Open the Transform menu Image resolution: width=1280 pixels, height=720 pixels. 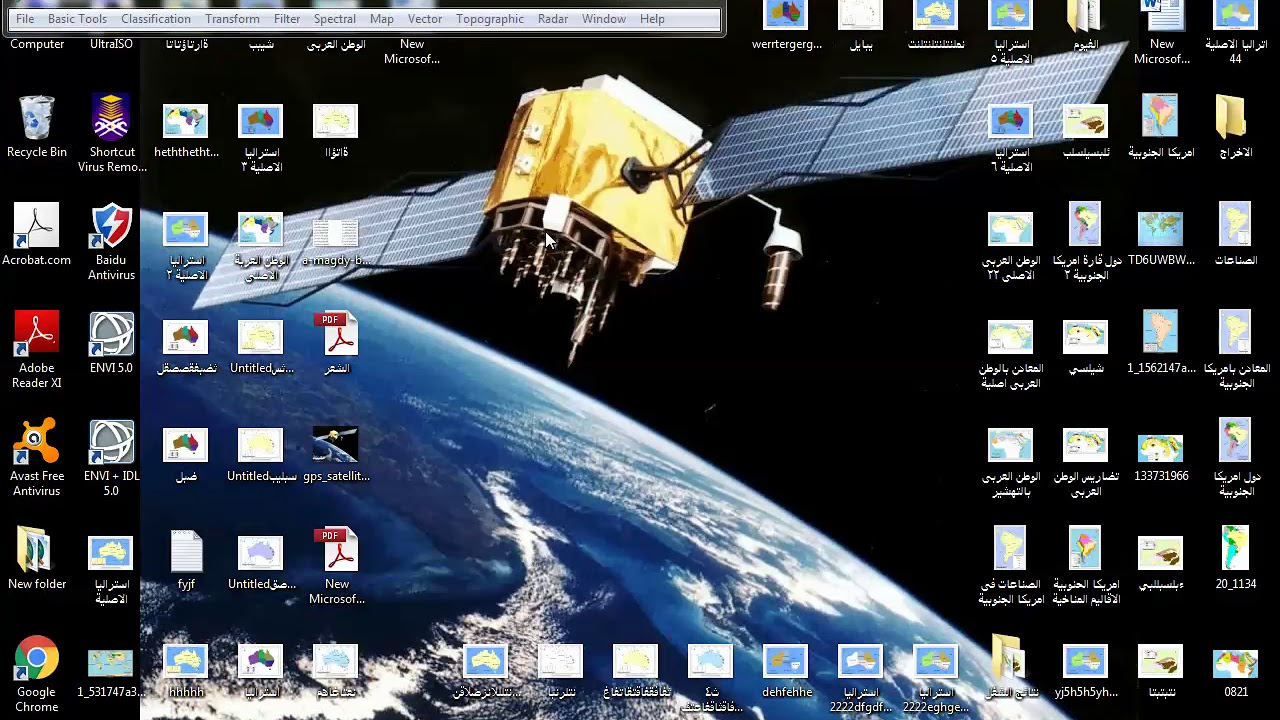coord(232,19)
